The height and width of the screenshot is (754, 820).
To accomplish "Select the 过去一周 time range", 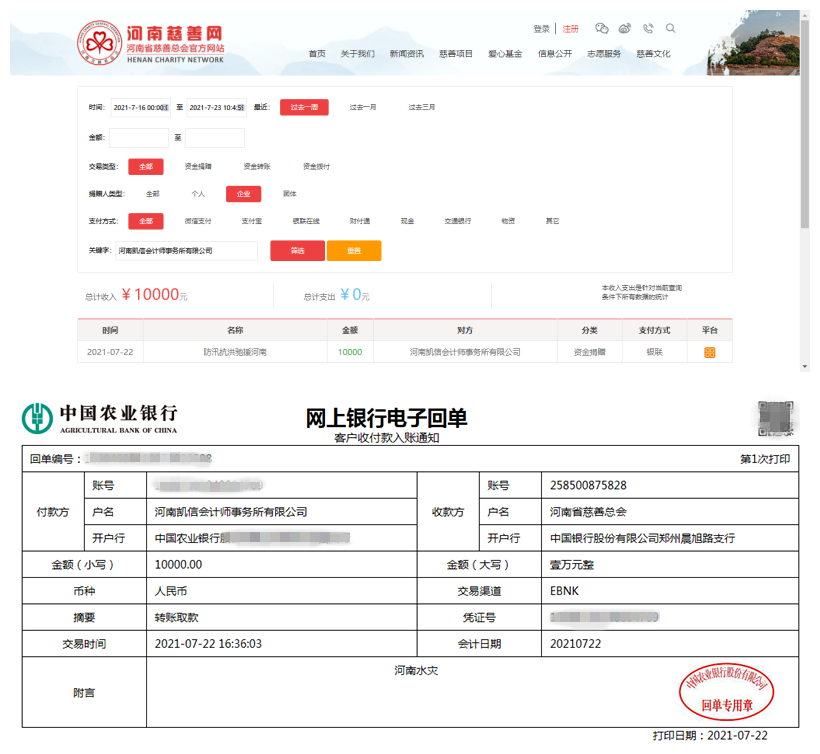I will coord(304,107).
